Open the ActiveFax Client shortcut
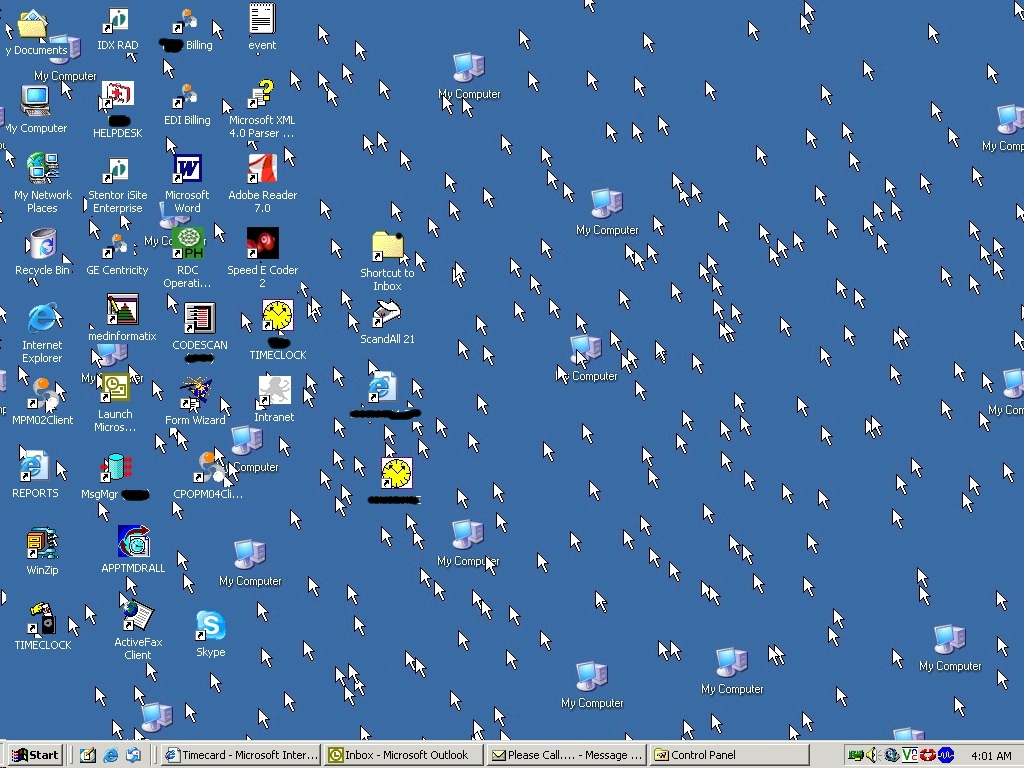 tap(137, 617)
